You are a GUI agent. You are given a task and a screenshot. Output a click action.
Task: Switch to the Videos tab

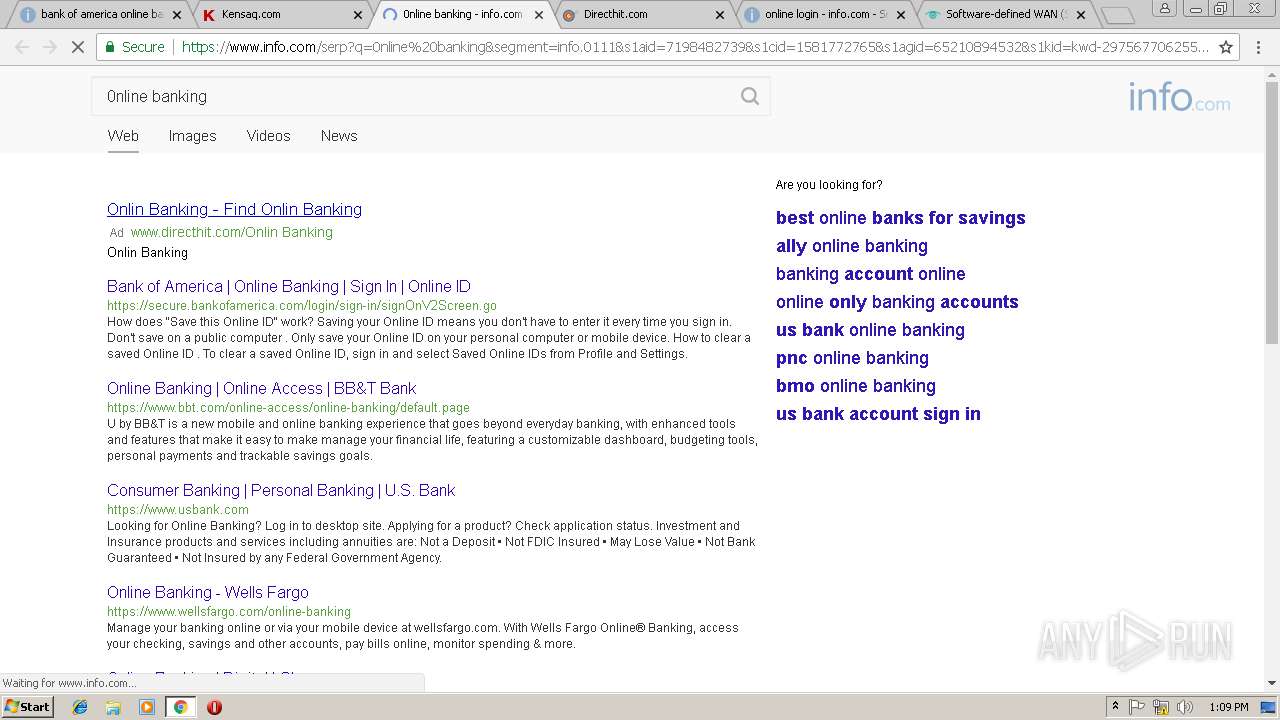click(x=268, y=136)
